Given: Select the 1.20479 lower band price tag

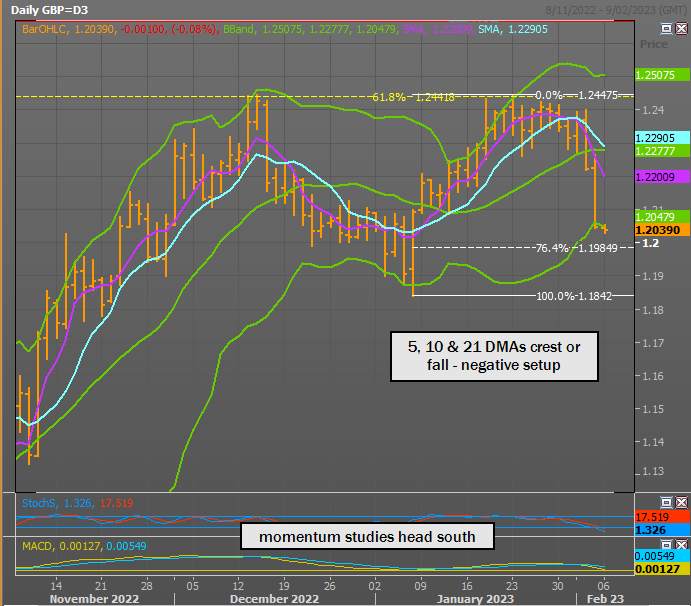Looking at the screenshot, I should pyautogui.click(x=662, y=216).
